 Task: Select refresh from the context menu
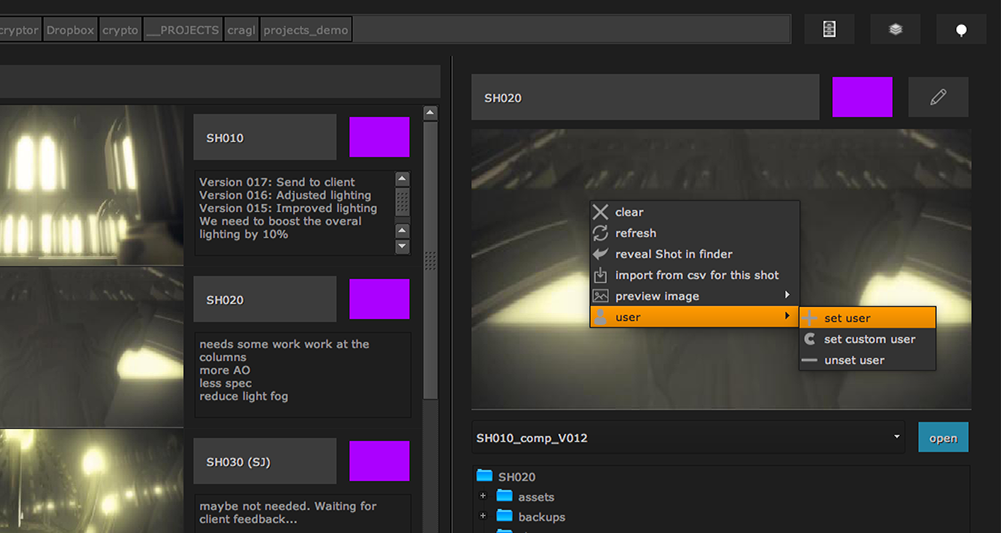click(x=635, y=233)
